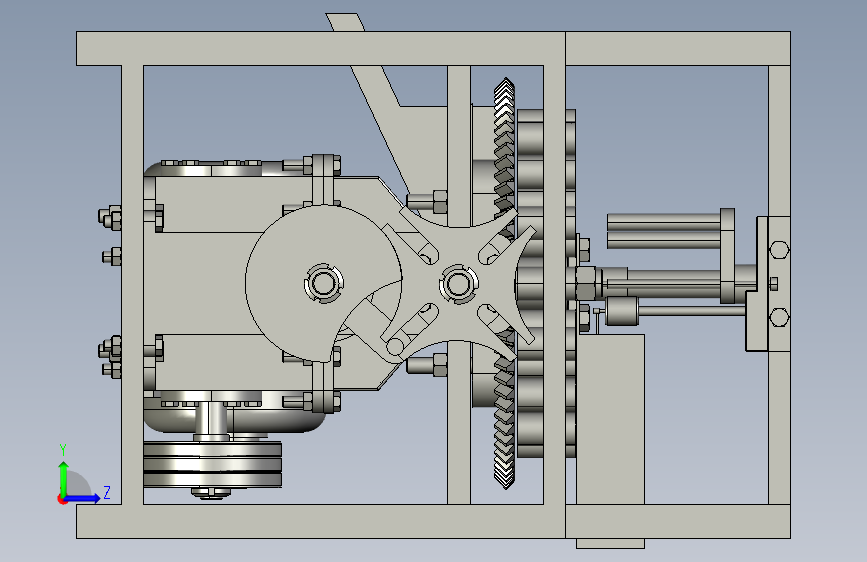Select the small cylinder beside the piston rod

[621, 311]
